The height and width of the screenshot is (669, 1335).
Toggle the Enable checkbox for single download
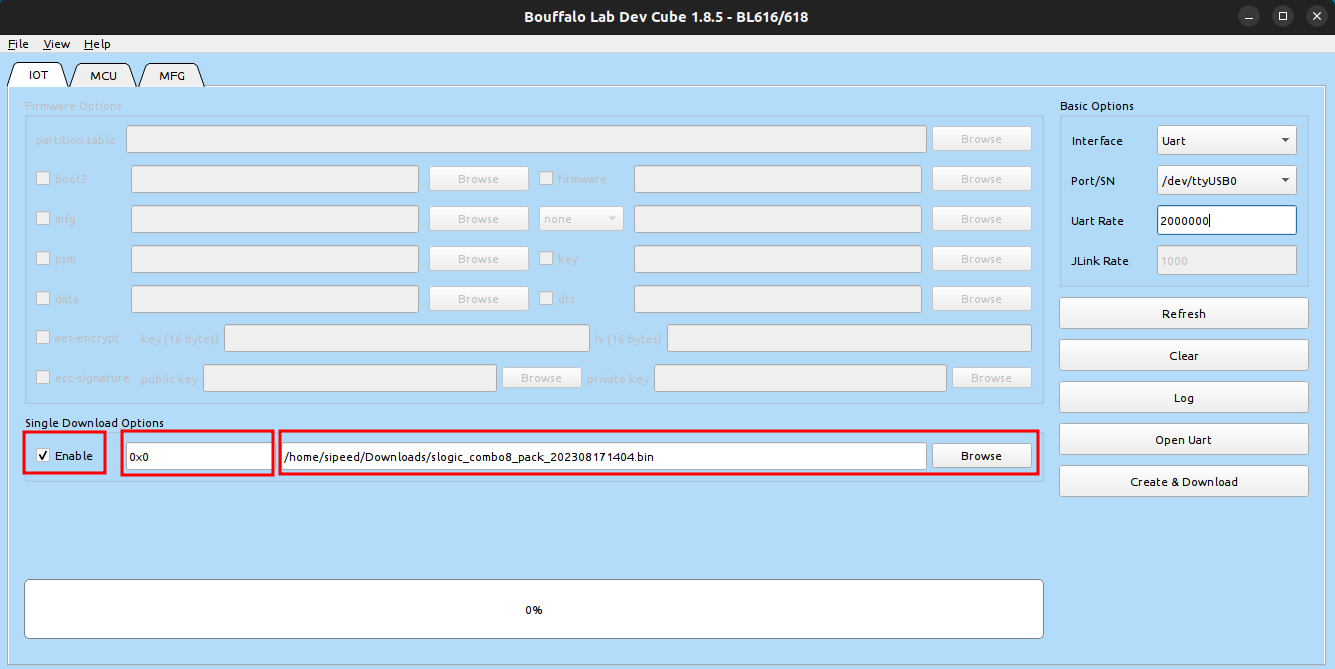click(x=43, y=456)
